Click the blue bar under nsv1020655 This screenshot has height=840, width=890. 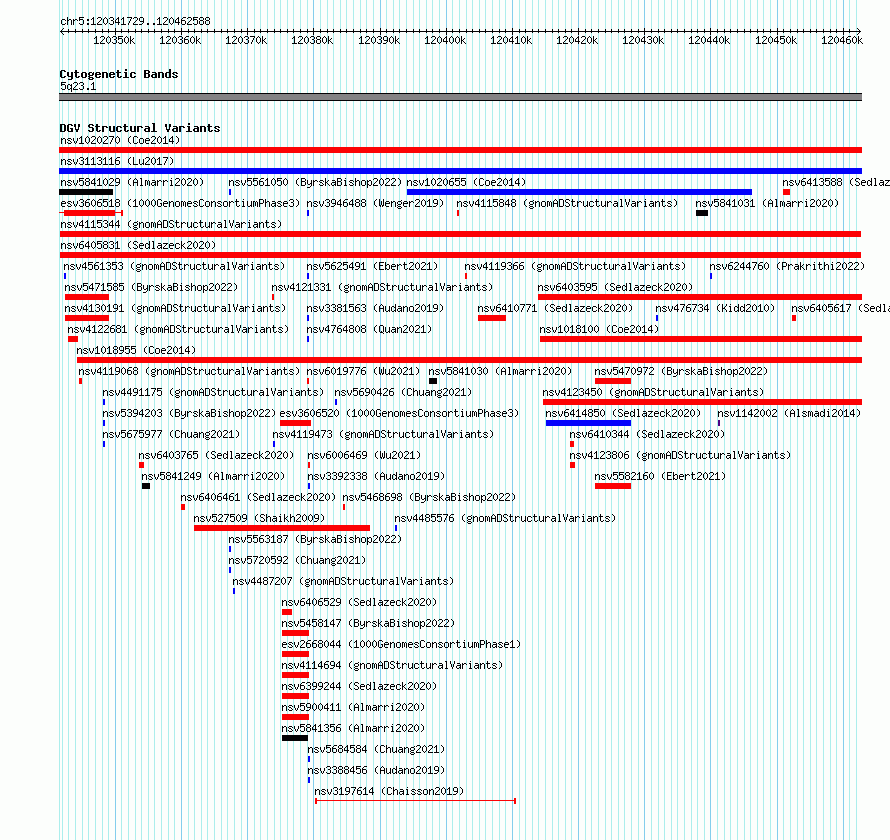tap(579, 192)
